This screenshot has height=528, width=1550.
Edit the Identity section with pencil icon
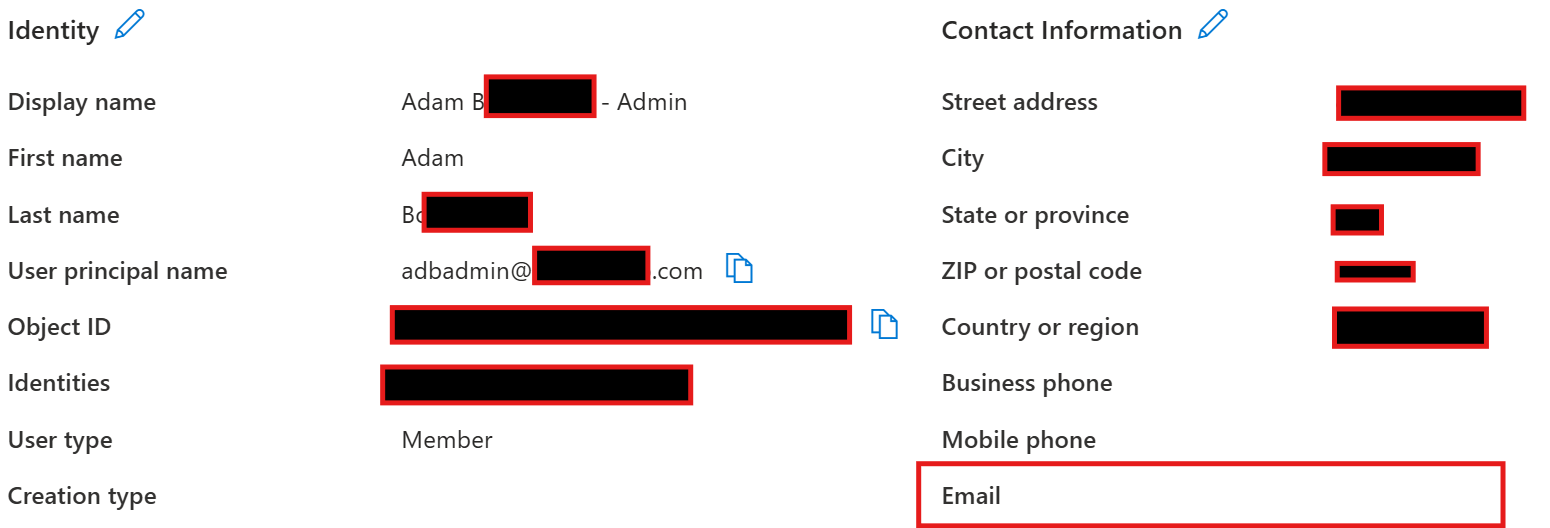click(x=130, y=25)
